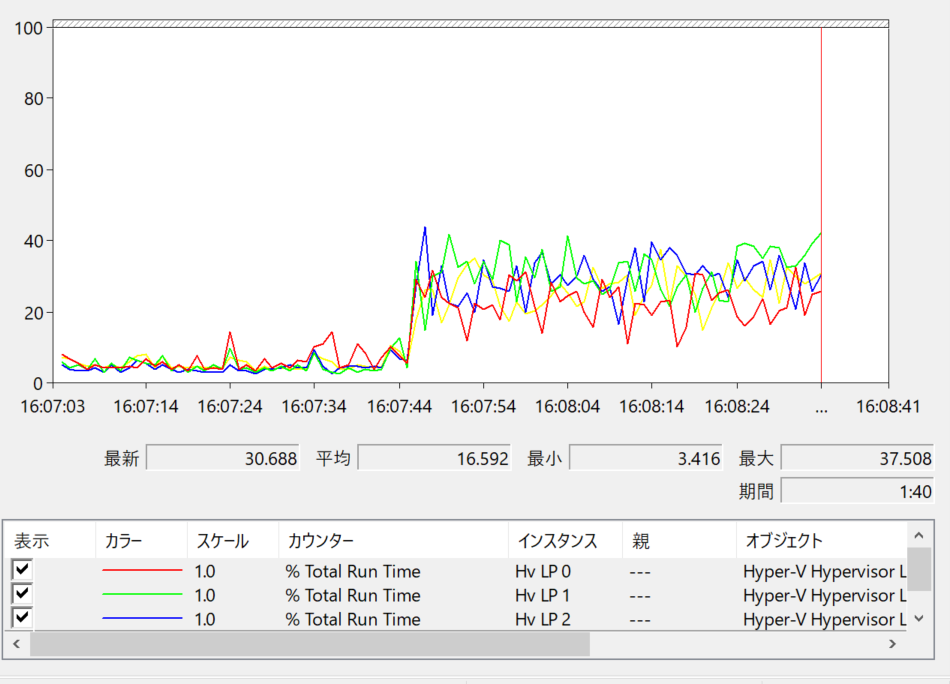Click the 最大 value field 37.508
Image resolution: width=950 pixels, height=684 pixels.
tap(857, 458)
